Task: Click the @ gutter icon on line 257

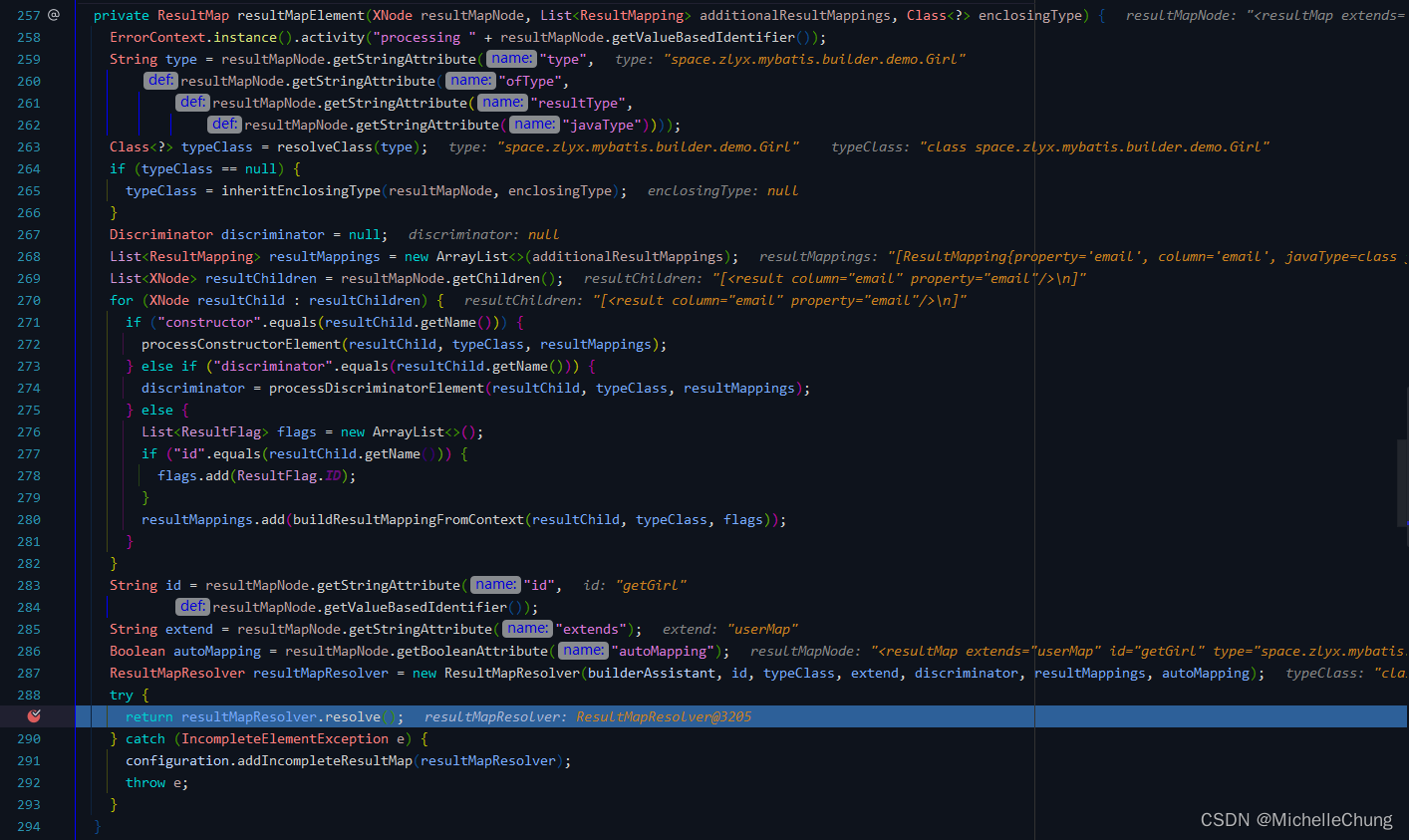Action: coord(54,15)
